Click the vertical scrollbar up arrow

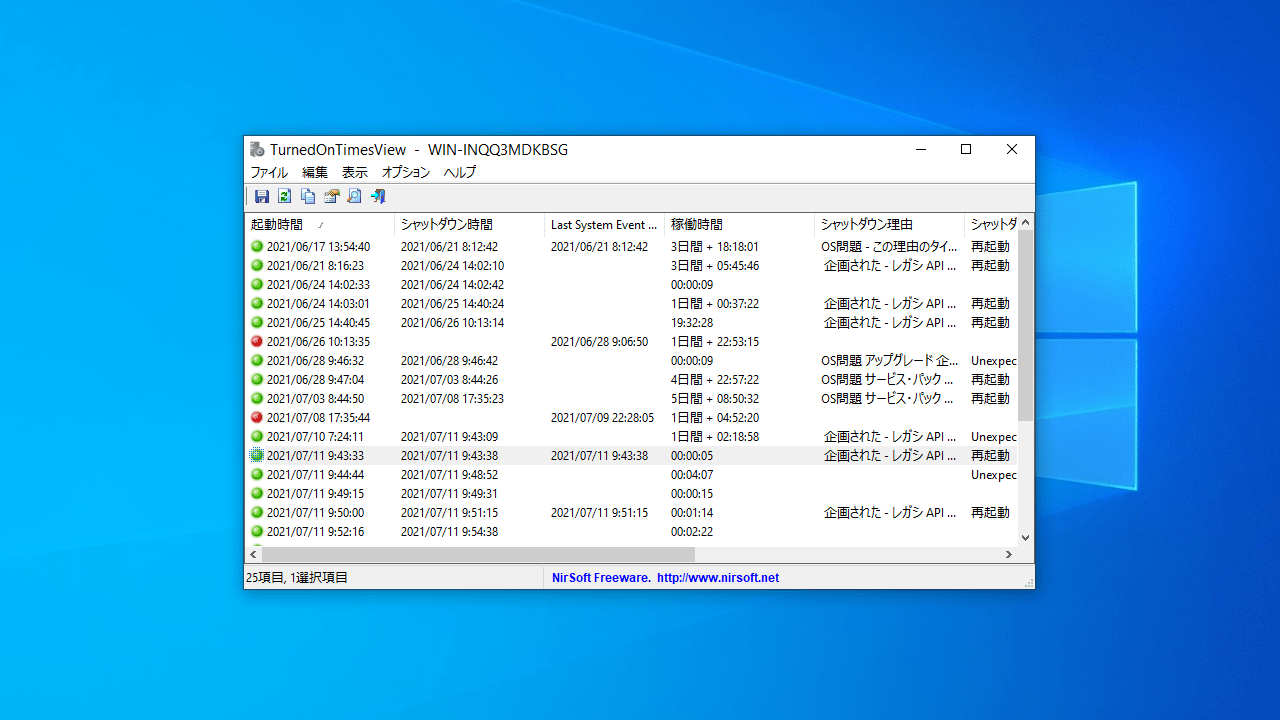click(1026, 222)
